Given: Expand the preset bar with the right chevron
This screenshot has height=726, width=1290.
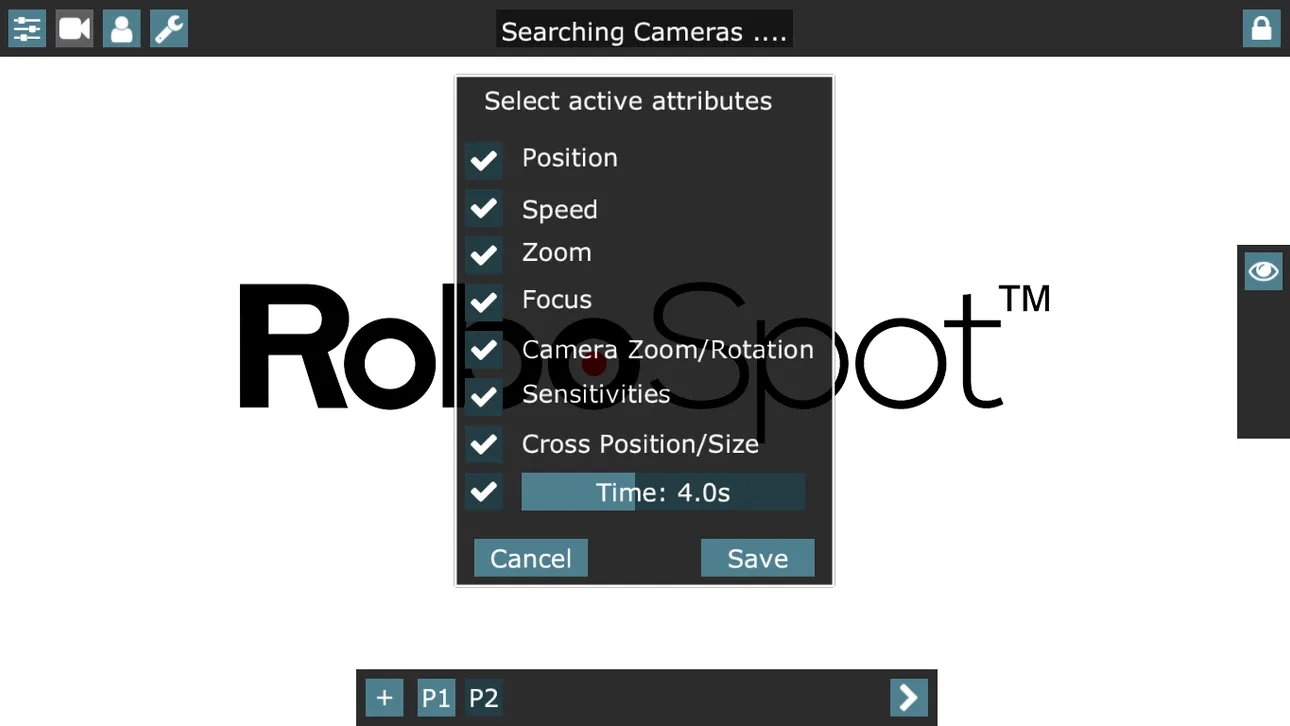Looking at the screenshot, I should [x=908, y=697].
